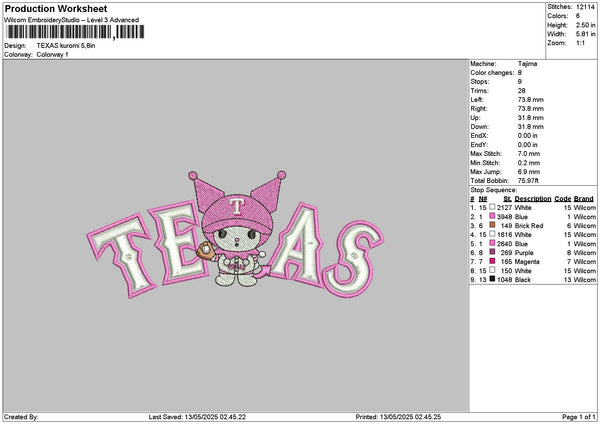600x424 pixels.
Task: Click the 'Last Saved: 13/05/2025 02.45.22' text
Action: click(x=197, y=417)
